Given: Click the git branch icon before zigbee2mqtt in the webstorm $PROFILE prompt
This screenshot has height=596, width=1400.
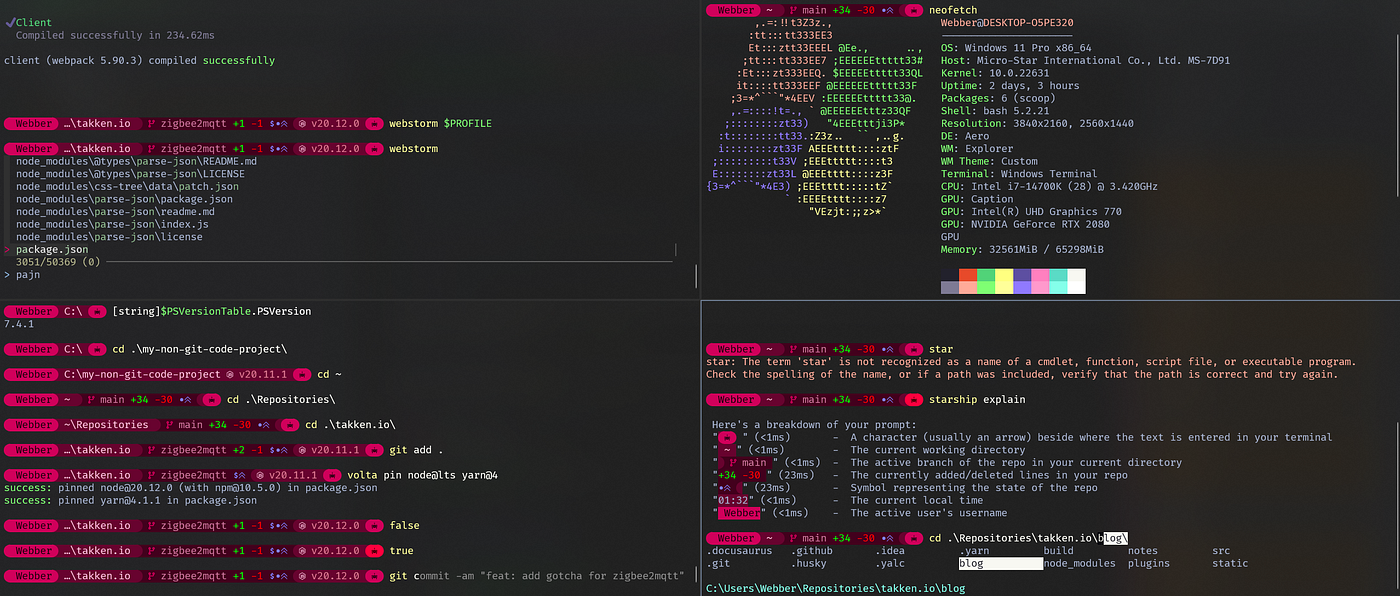Looking at the screenshot, I should point(150,123).
